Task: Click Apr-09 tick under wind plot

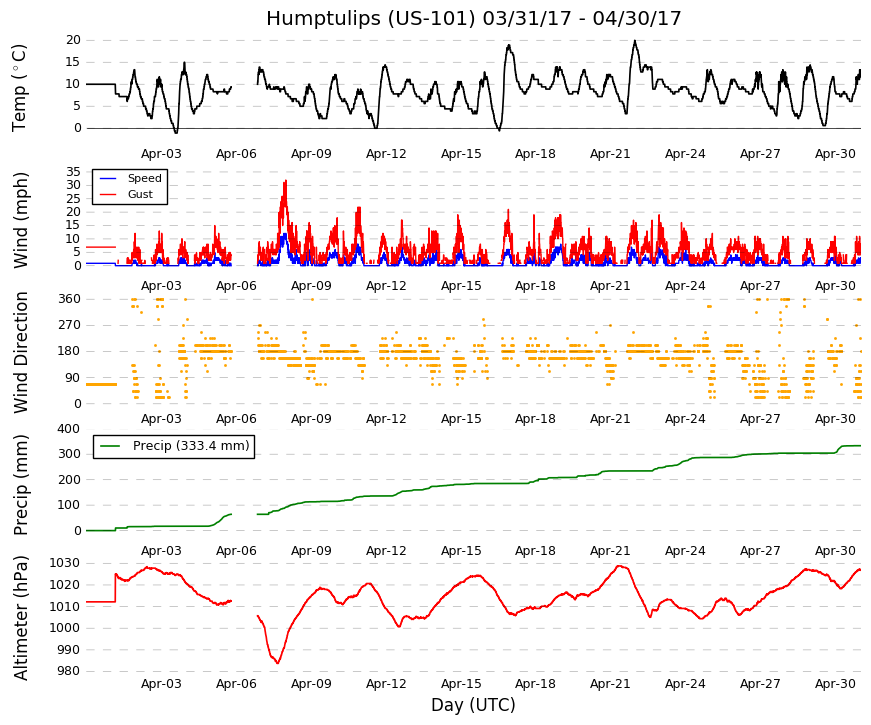Action: [311, 286]
